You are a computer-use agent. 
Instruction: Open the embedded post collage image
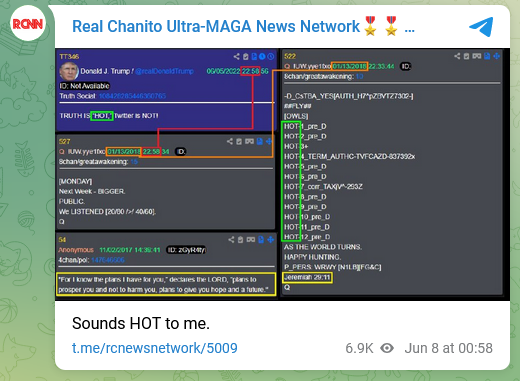click(x=282, y=174)
